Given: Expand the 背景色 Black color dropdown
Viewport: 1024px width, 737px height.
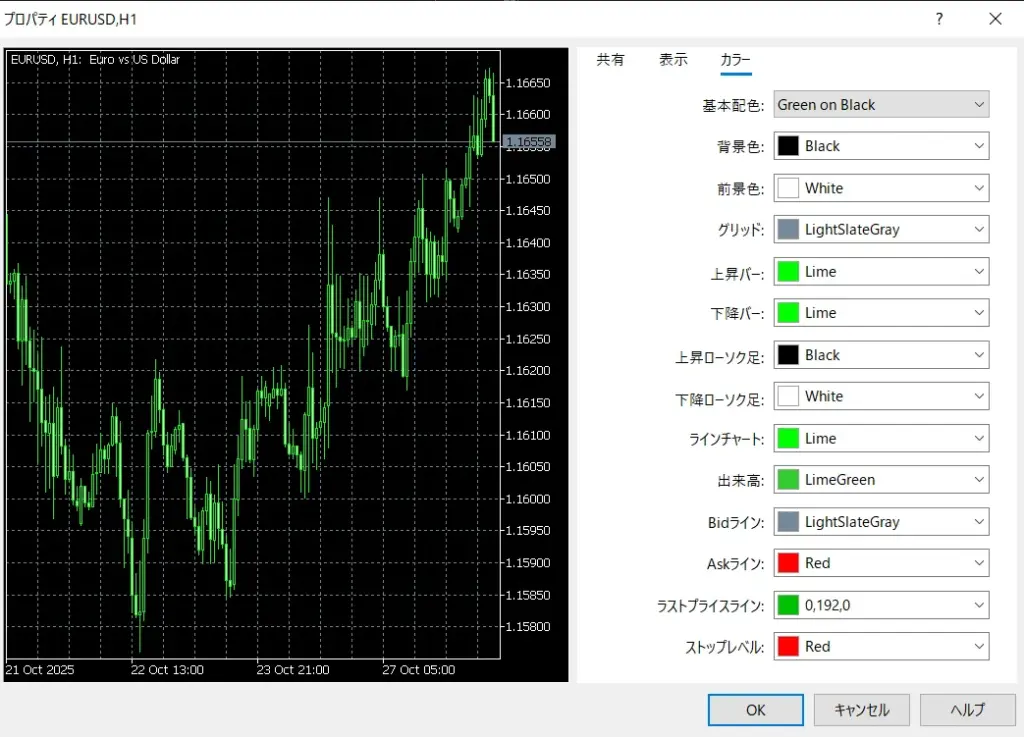Looking at the screenshot, I should coord(881,146).
